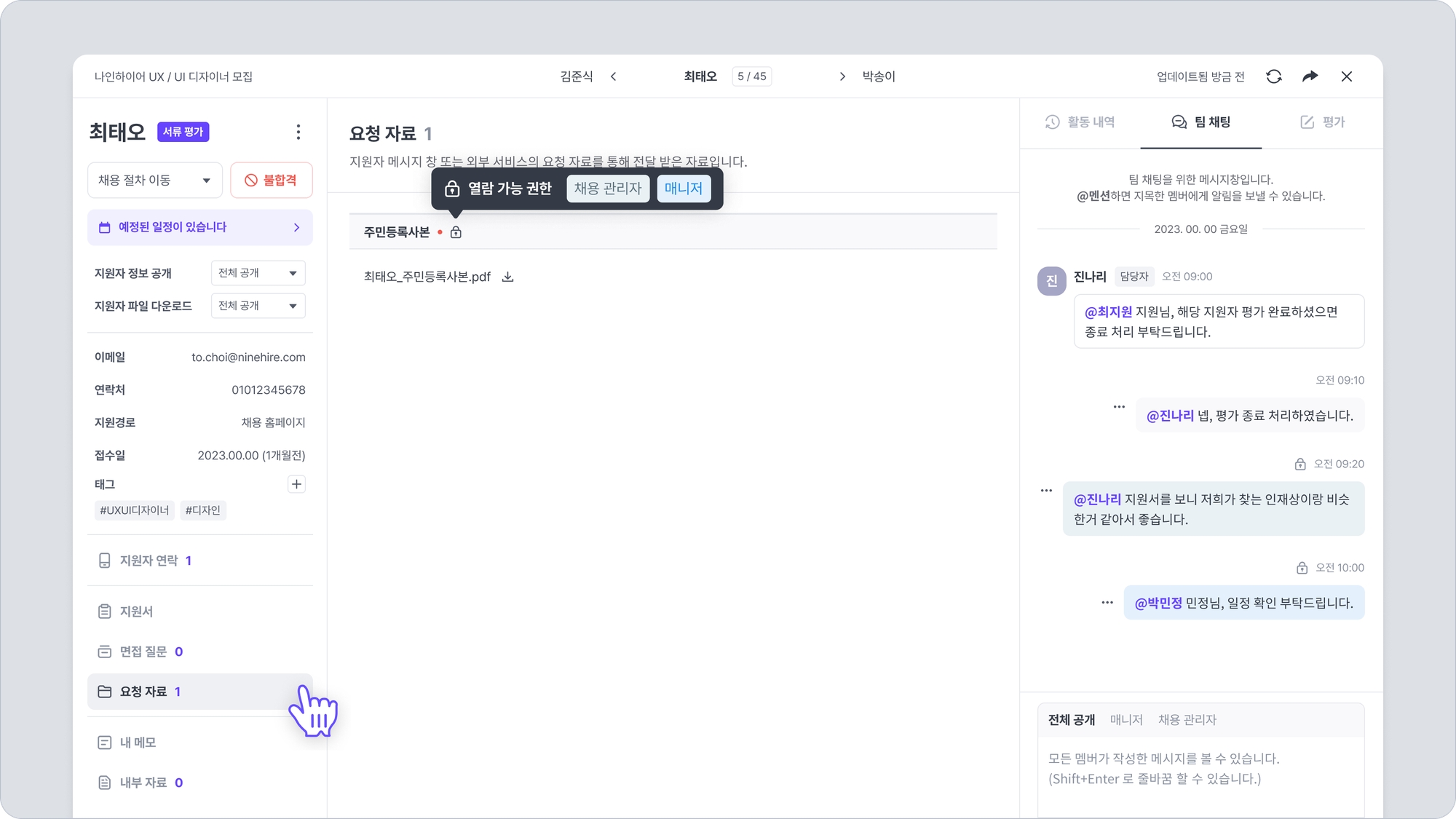Image resolution: width=1456 pixels, height=819 pixels.
Task: Go to next applicant 박송이 arrow
Action: click(842, 76)
